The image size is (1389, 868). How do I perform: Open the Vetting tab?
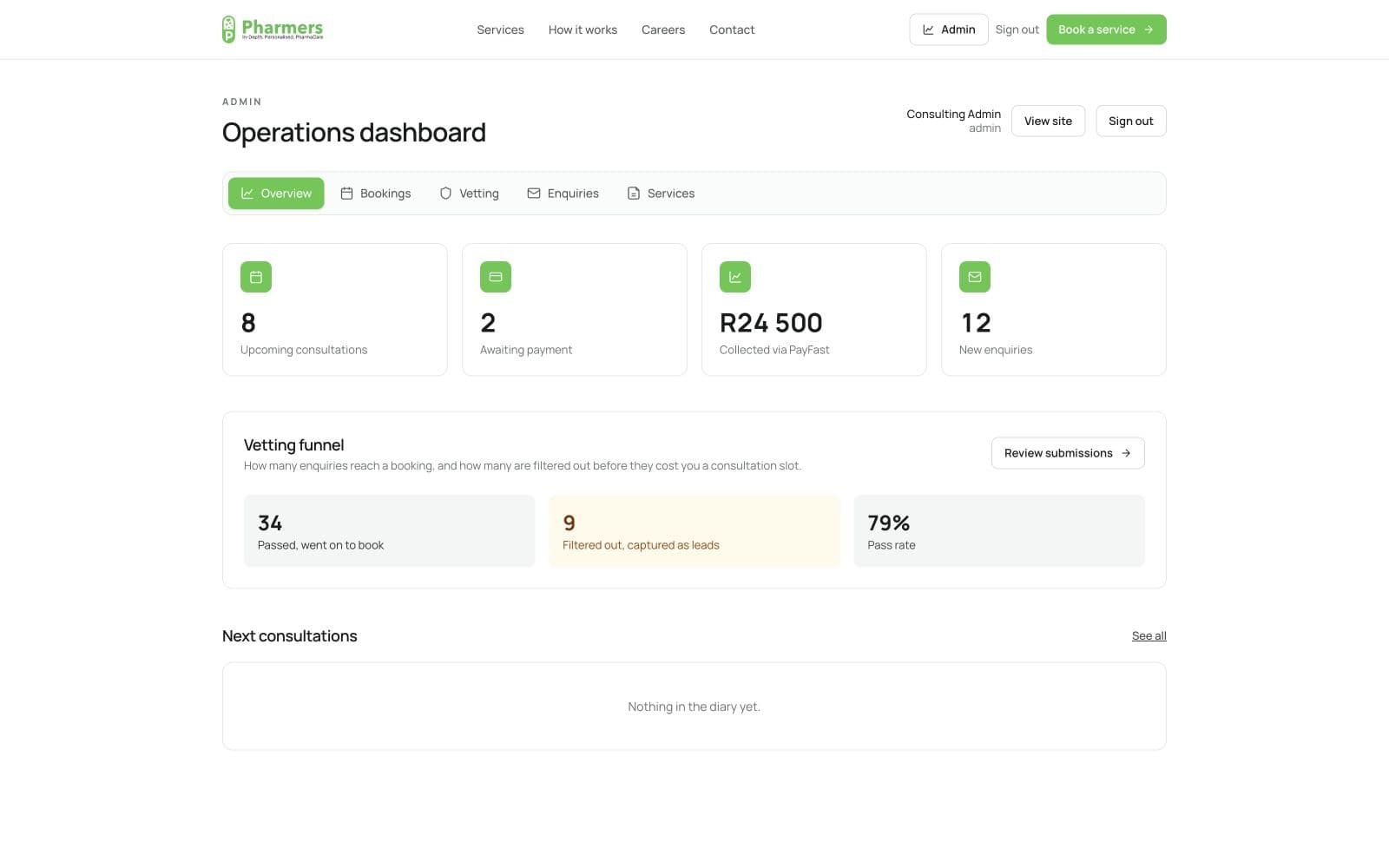(x=470, y=194)
